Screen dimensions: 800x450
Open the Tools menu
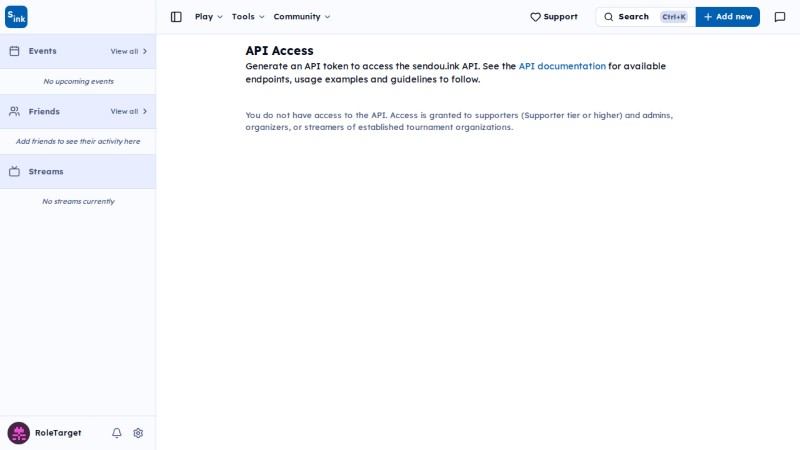(248, 17)
